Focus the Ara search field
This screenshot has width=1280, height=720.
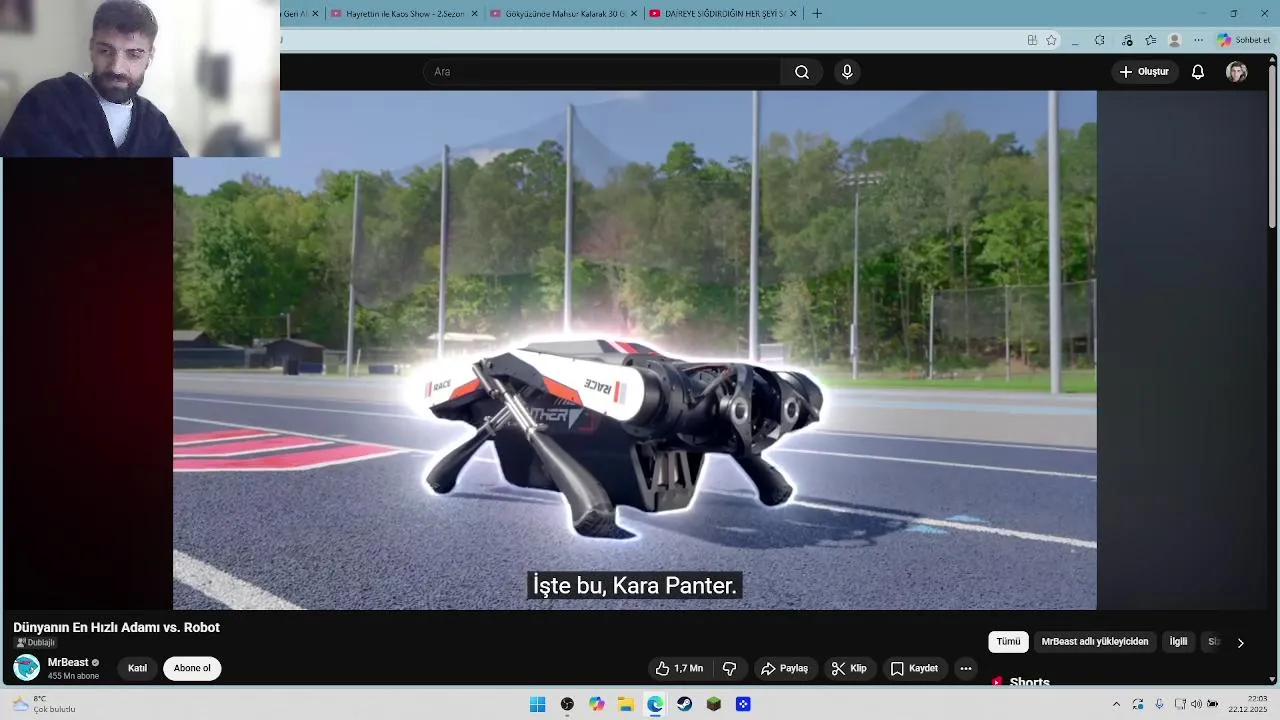(x=601, y=72)
